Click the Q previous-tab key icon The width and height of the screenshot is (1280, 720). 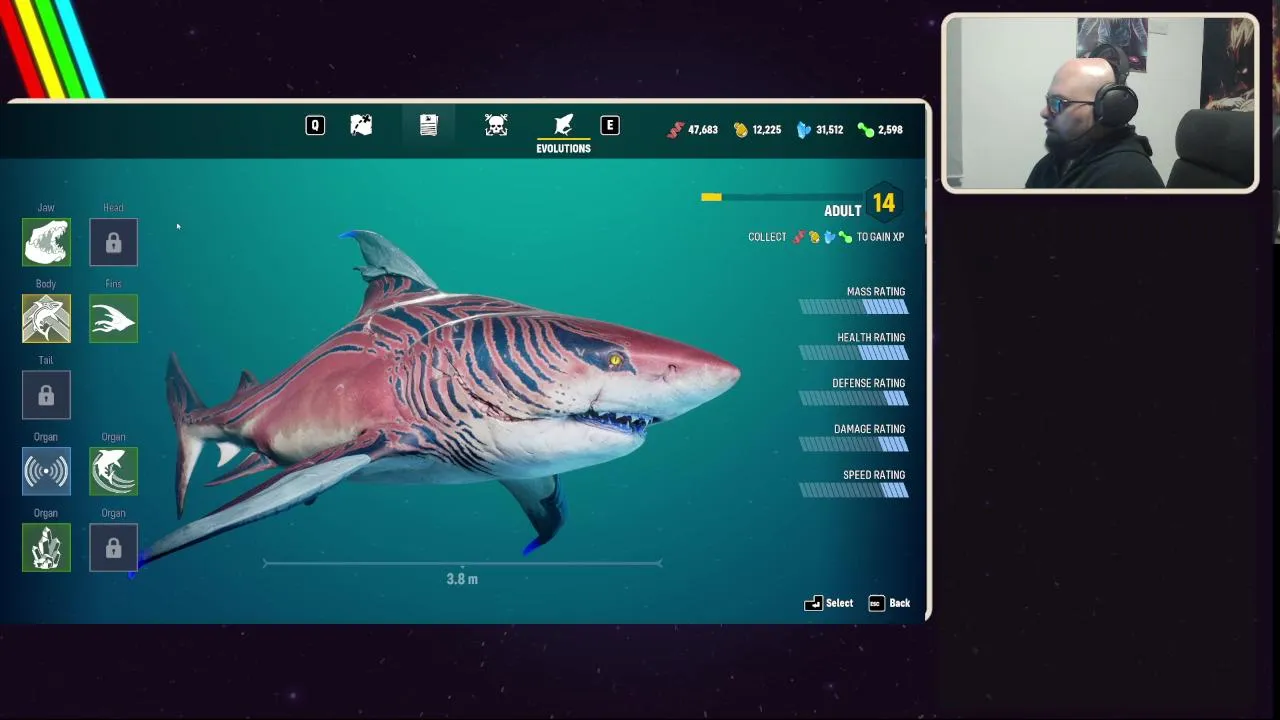pyautogui.click(x=315, y=125)
